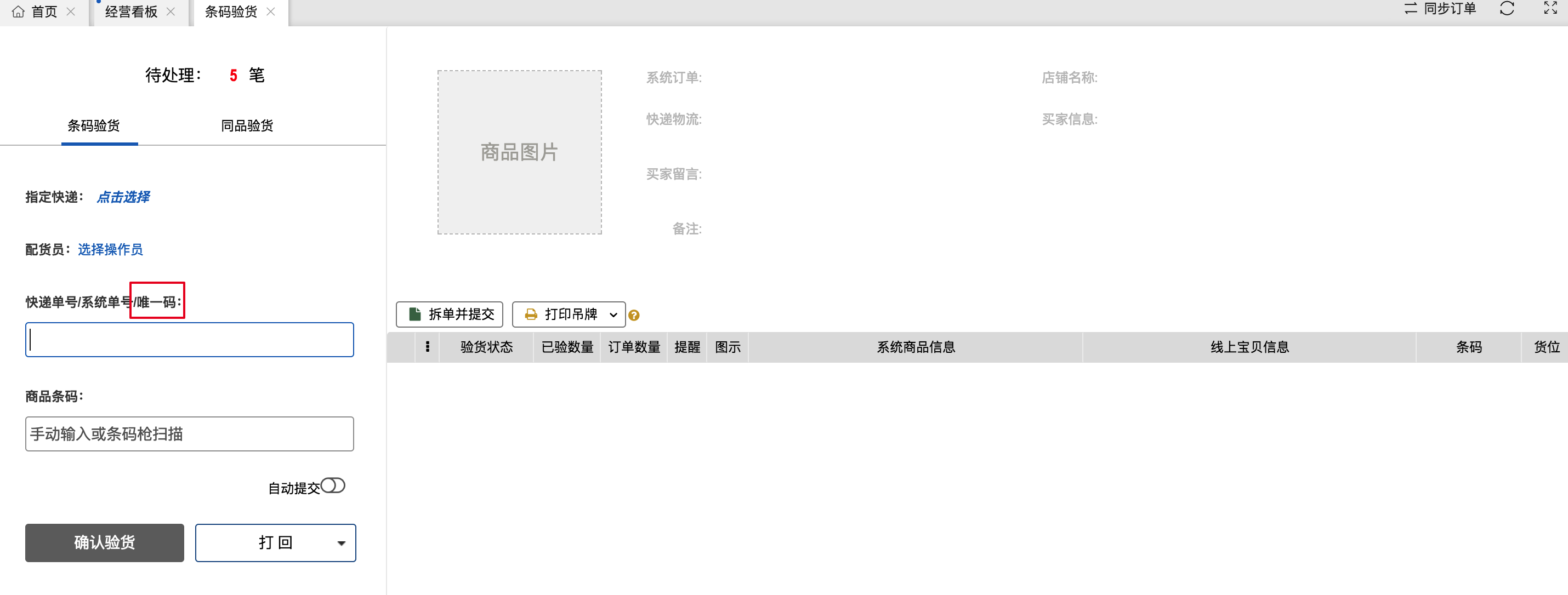Click 点击选择 to choose courier
The height and width of the screenshot is (595, 1568).
123,197
